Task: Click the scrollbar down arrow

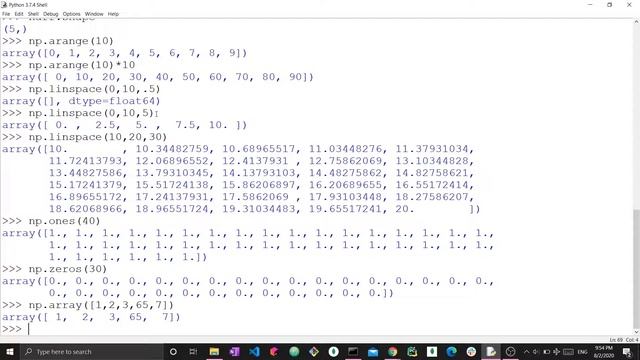Action: [636, 332]
